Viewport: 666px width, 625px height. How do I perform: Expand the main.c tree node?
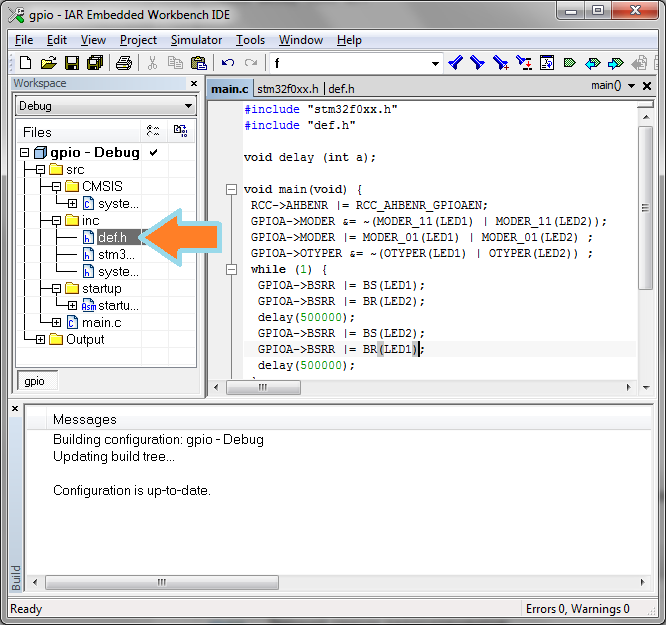point(56,322)
